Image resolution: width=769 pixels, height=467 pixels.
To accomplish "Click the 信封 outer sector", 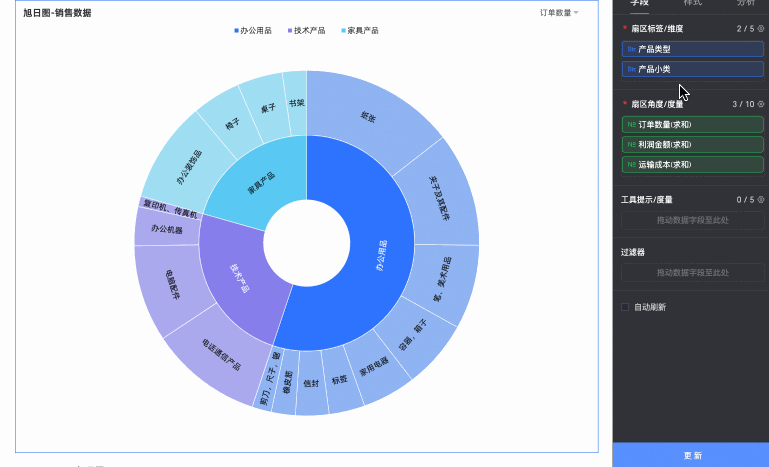I will 311,383.
